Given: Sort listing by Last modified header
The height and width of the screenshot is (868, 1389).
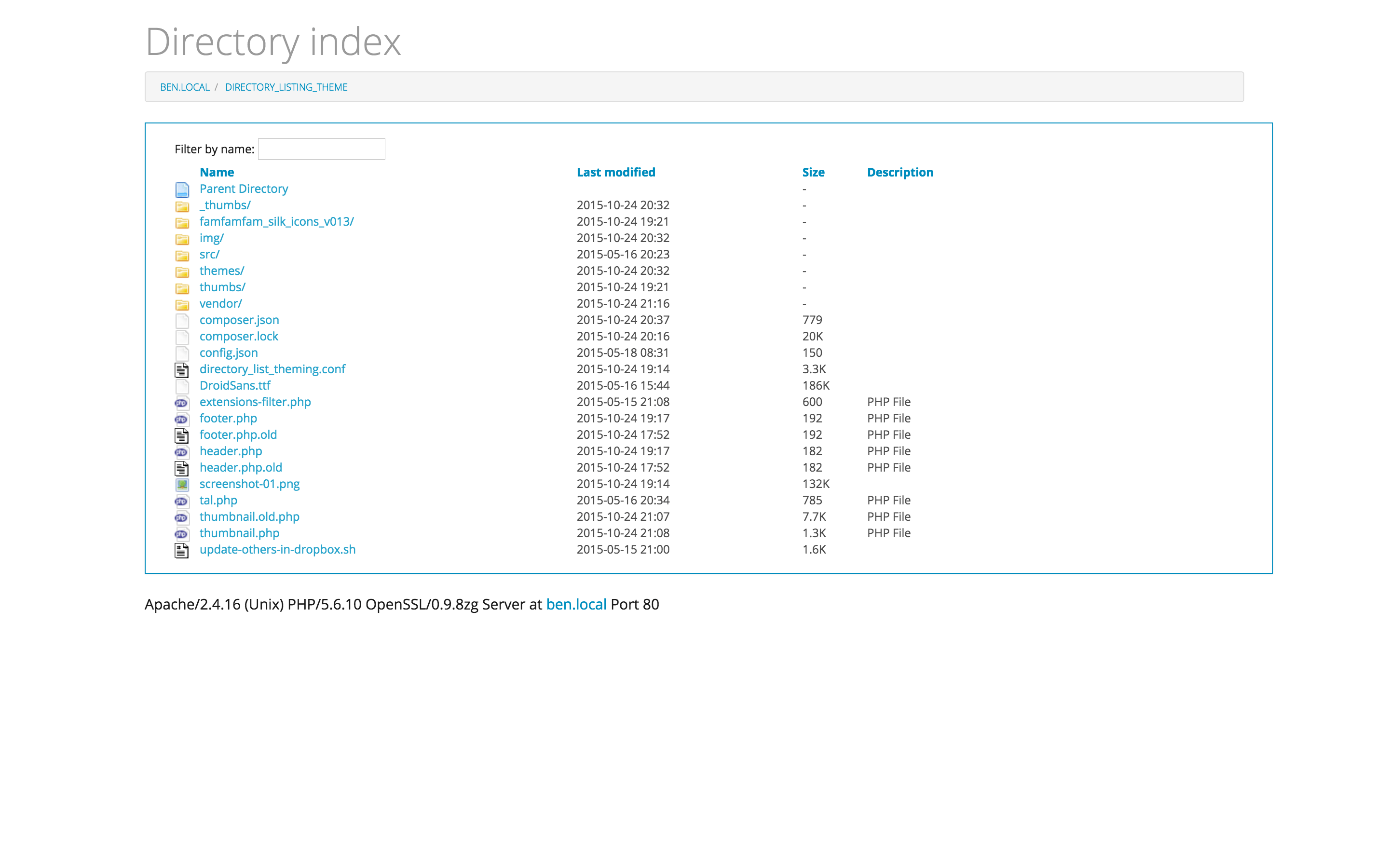Looking at the screenshot, I should click(615, 172).
